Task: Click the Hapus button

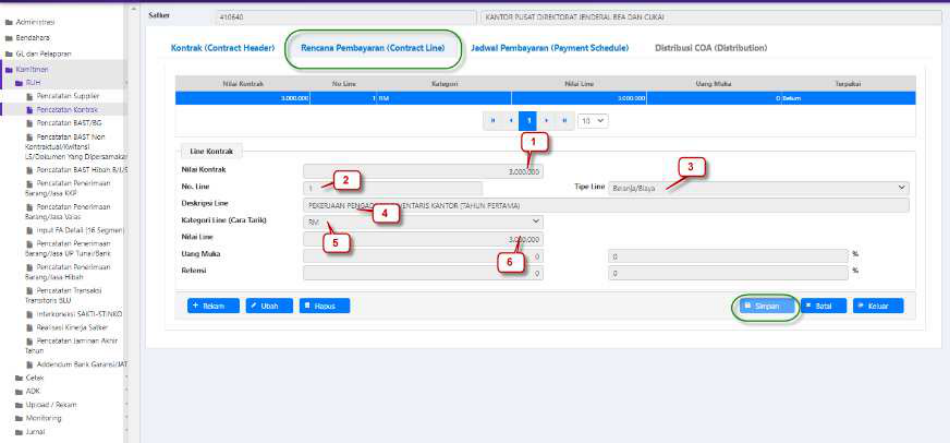Action: pyautogui.click(x=324, y=306)
